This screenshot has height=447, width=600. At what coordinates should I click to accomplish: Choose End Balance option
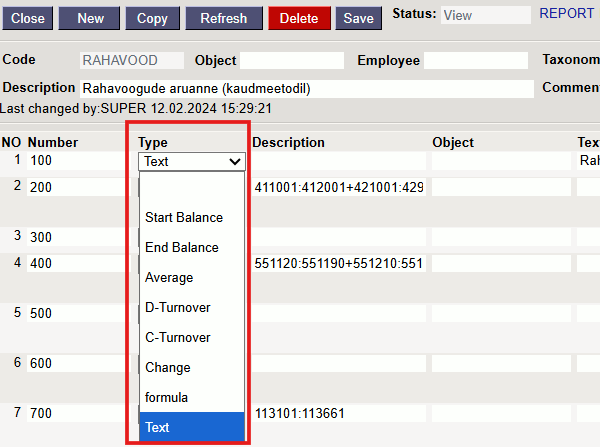pyautogui.click(x=181, y=247)
